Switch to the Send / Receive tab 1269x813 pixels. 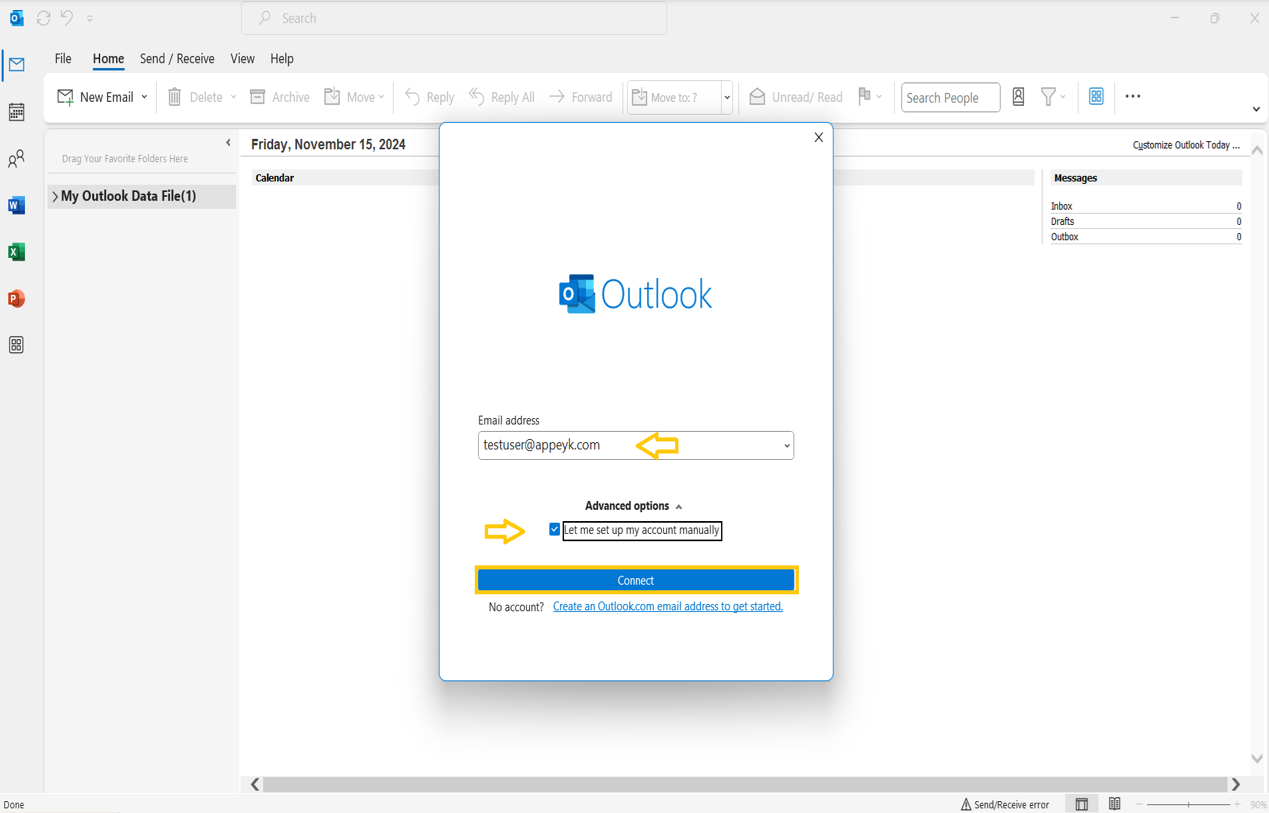[177, 59]
